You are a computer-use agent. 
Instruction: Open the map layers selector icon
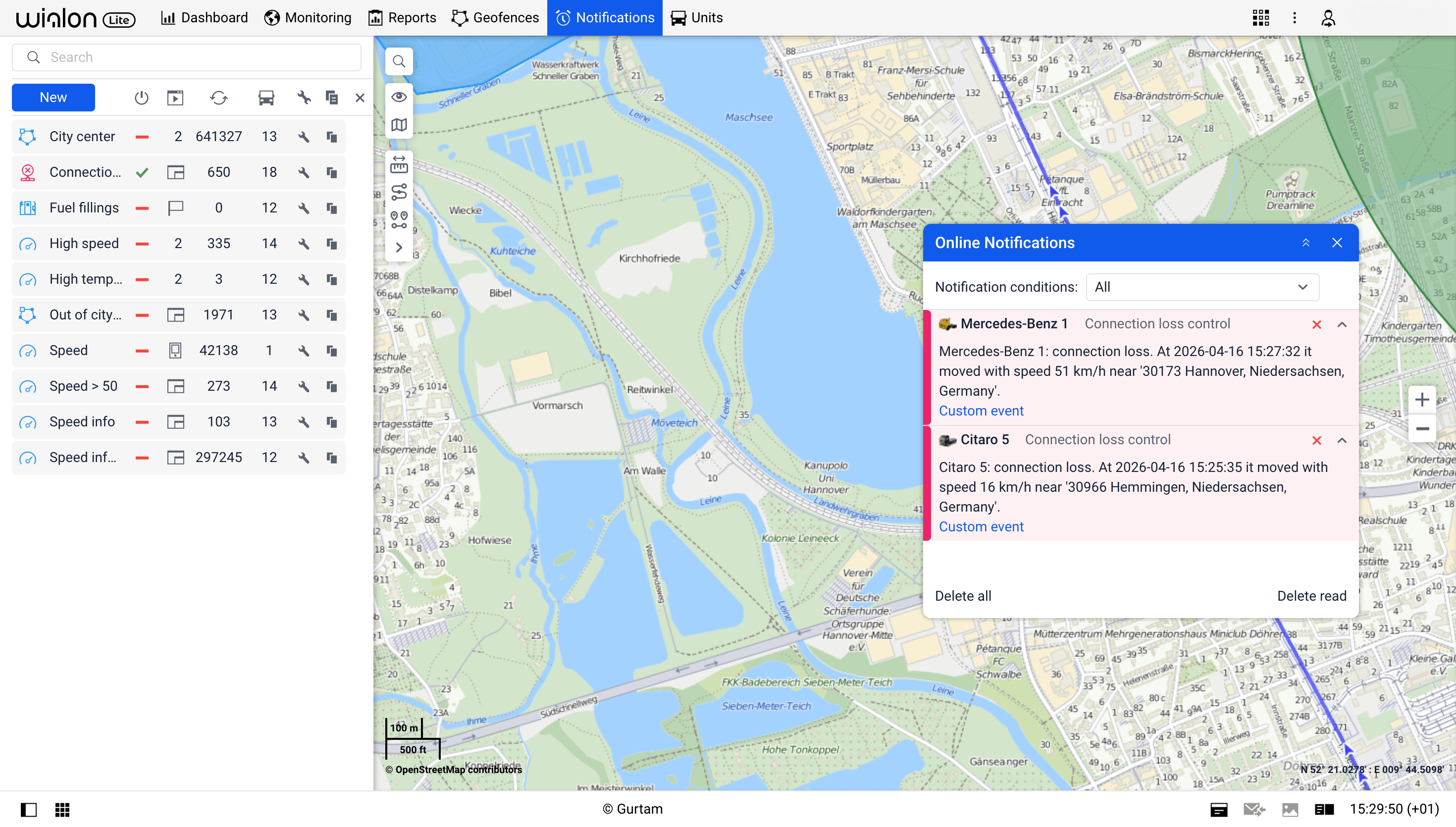coord(399,124)
